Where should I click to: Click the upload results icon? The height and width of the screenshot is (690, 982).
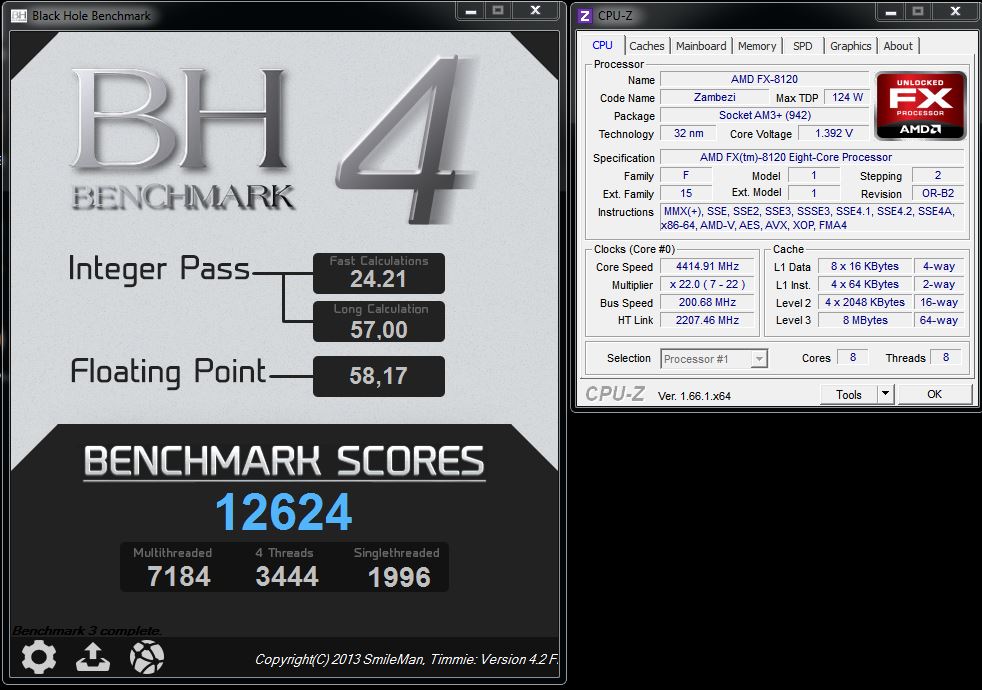93,657
